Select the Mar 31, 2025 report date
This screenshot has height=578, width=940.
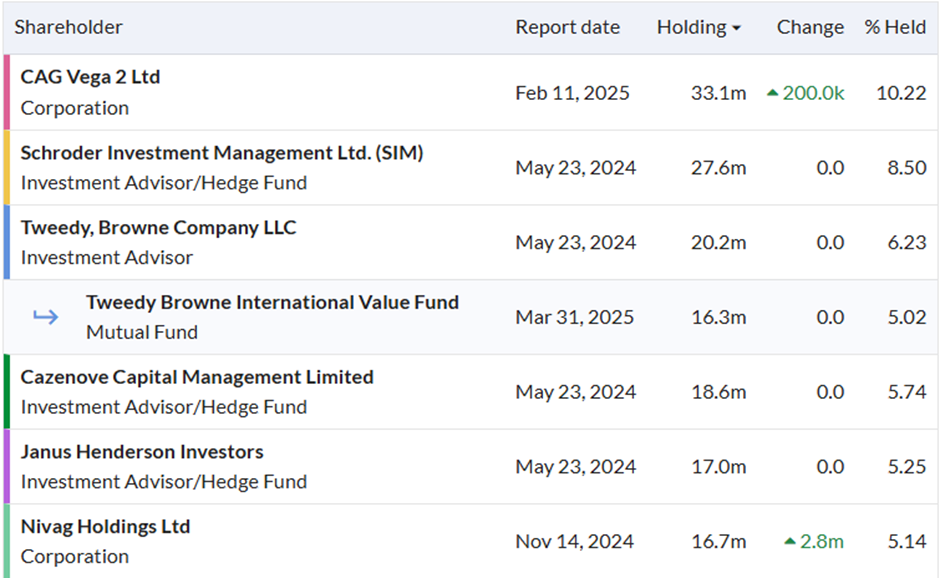(574, 317)
